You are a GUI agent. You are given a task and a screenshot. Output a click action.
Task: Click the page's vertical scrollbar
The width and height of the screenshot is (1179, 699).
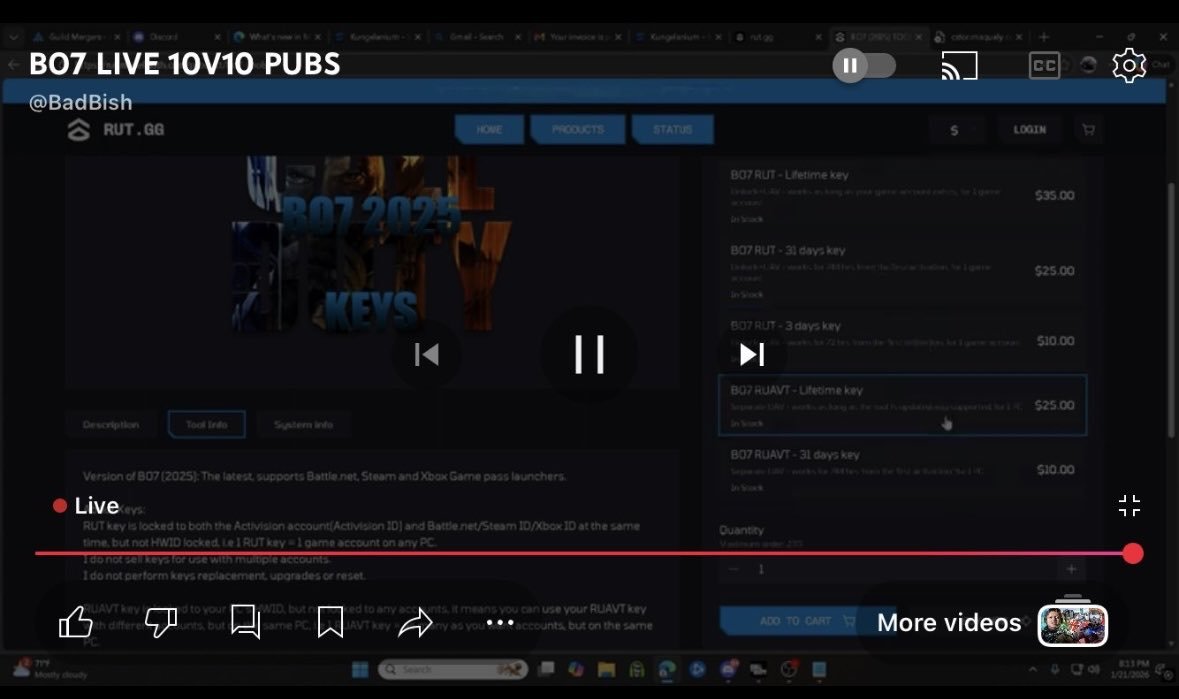pyautogui.click(x=1170, y=308)
